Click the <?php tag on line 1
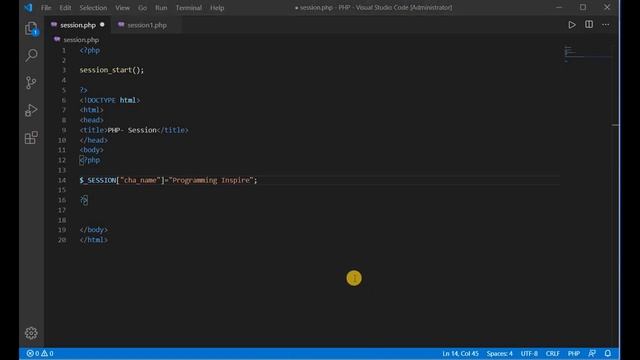This screenshot has width=640, height=360. pyautogui.click(x=90, y=50)
